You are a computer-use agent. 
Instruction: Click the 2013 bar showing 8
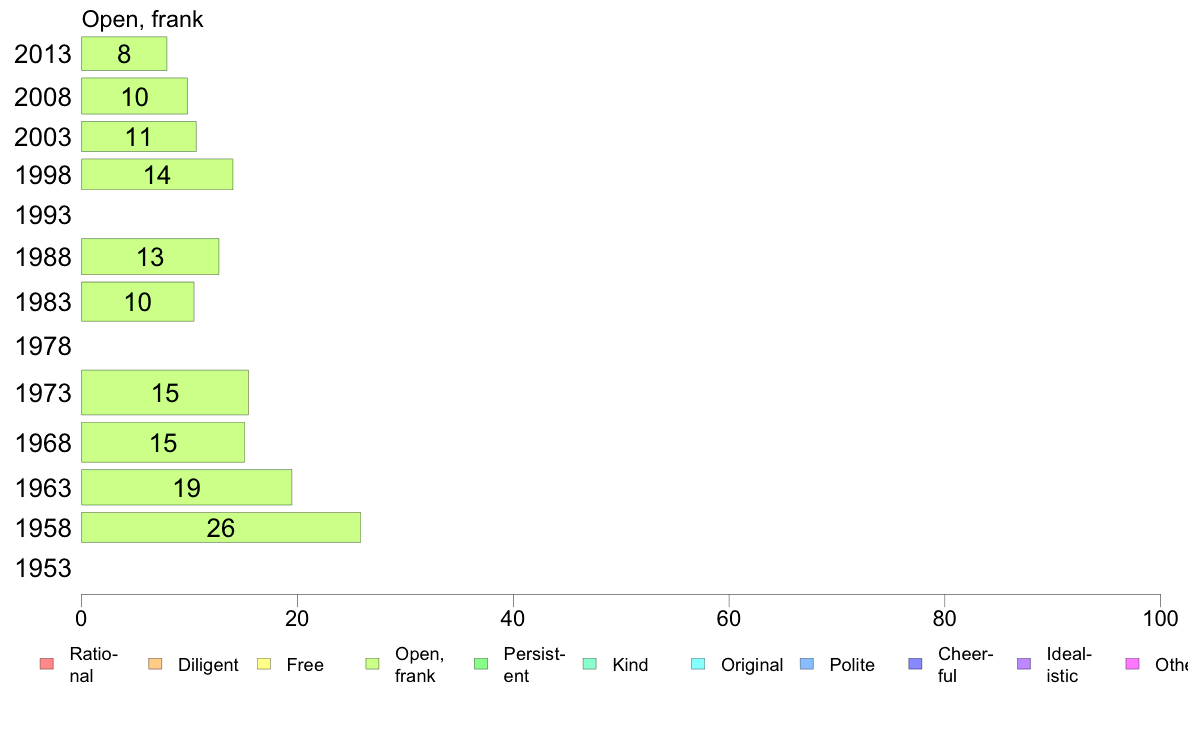[x=124, y=54]
